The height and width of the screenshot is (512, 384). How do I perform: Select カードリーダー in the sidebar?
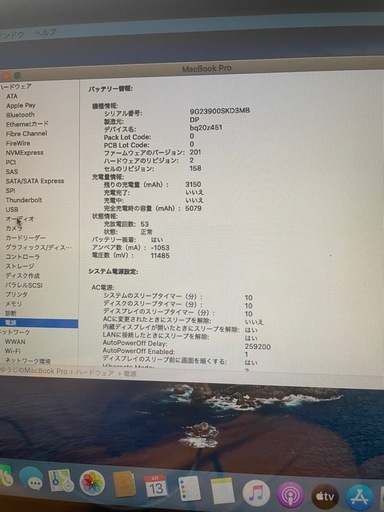click(25, 238)
